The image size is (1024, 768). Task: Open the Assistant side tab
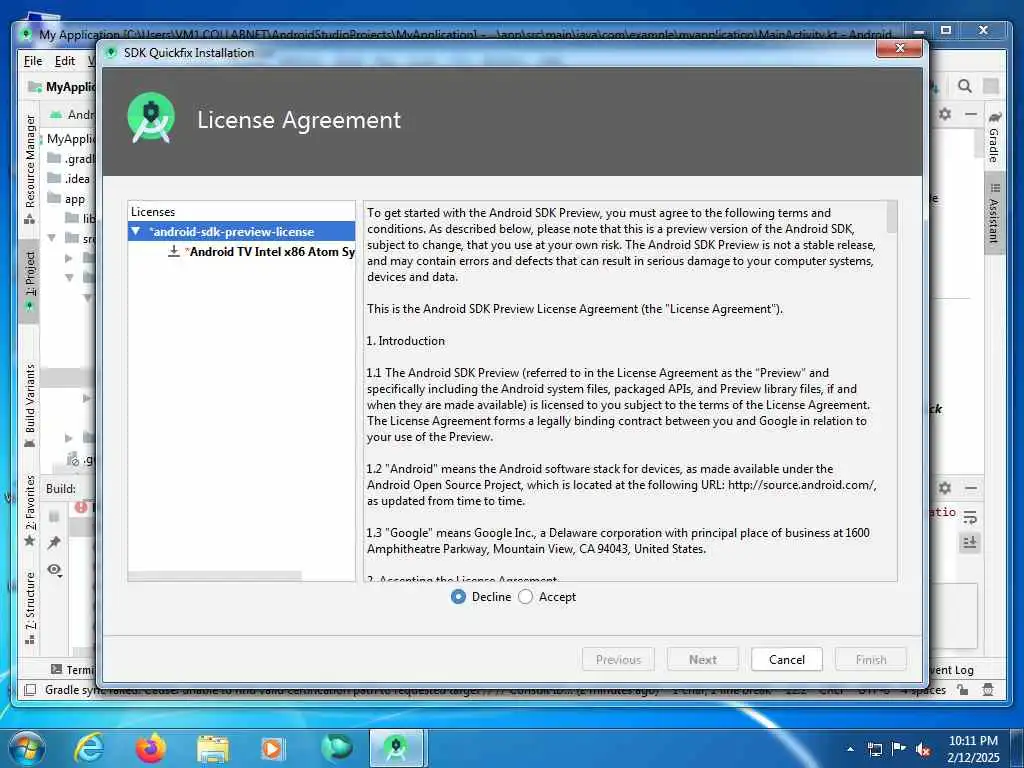pos(994,214)
